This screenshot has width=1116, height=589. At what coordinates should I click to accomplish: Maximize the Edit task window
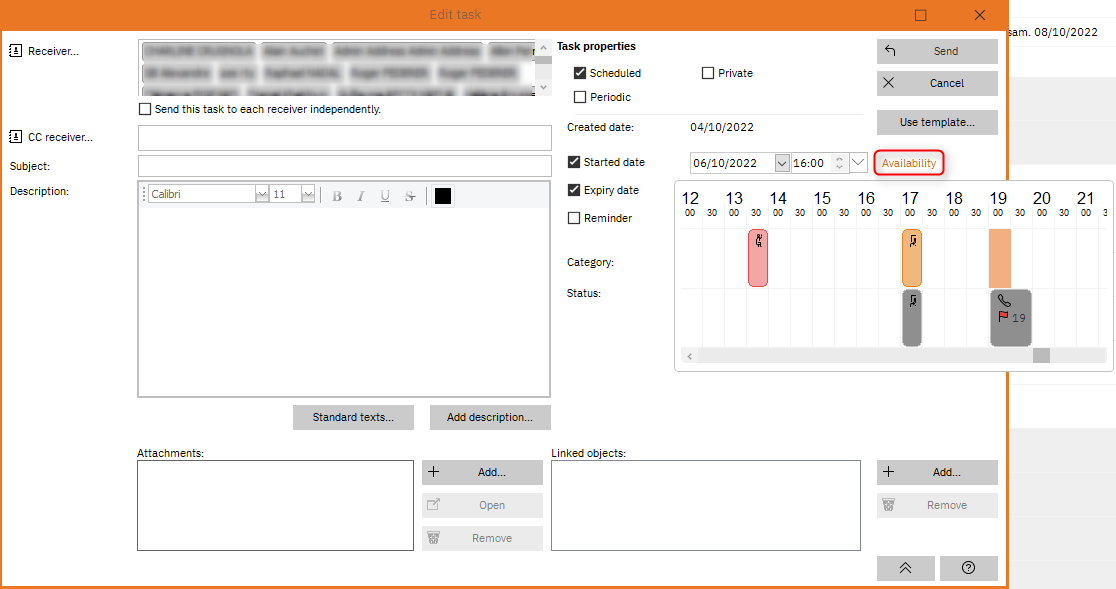tap(920, 15)
